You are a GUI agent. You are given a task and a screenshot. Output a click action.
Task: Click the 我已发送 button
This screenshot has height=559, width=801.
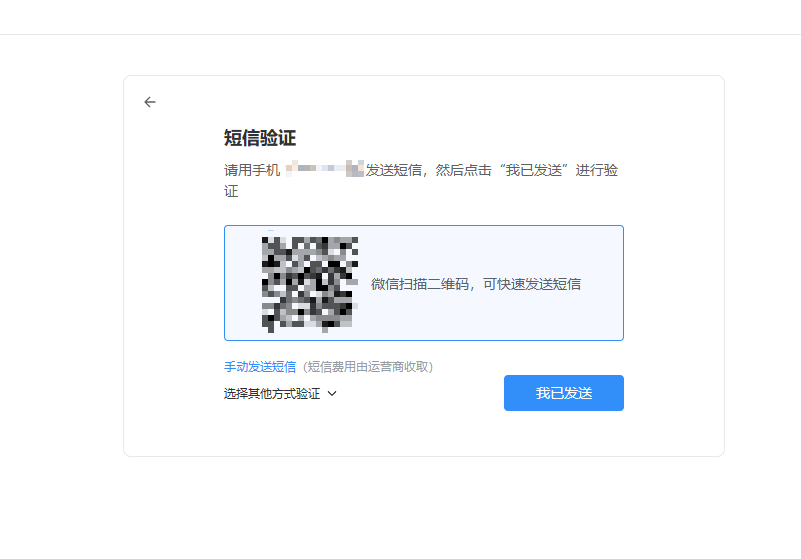click(x=563, y=393)
